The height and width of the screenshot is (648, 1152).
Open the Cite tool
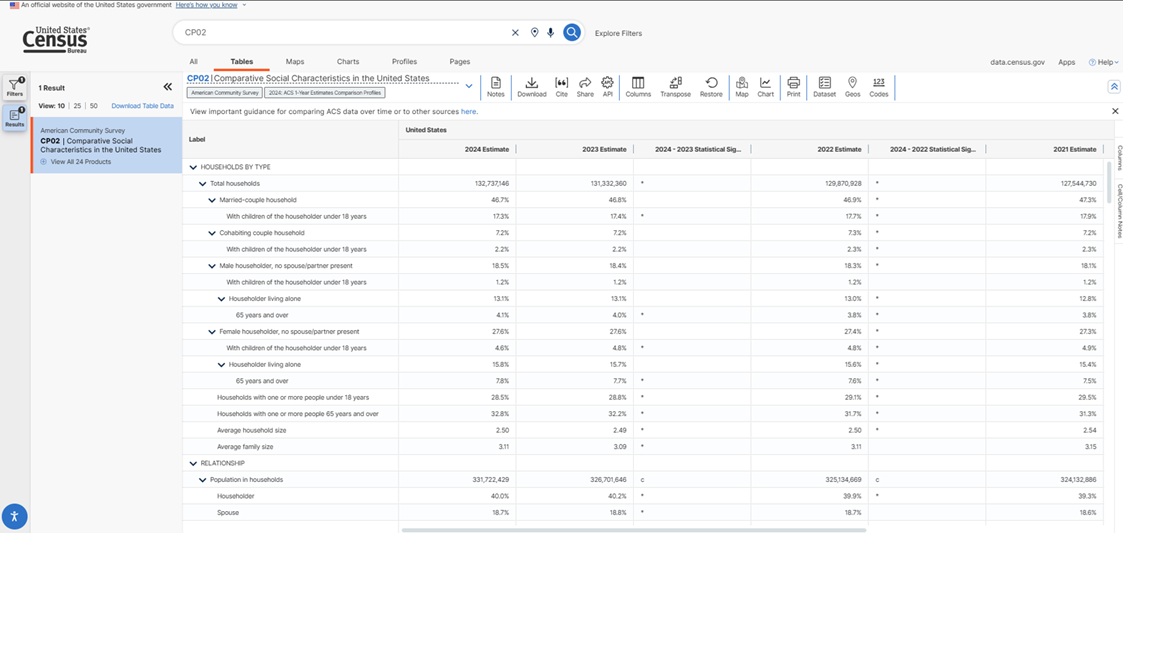(x=561, y=87)
